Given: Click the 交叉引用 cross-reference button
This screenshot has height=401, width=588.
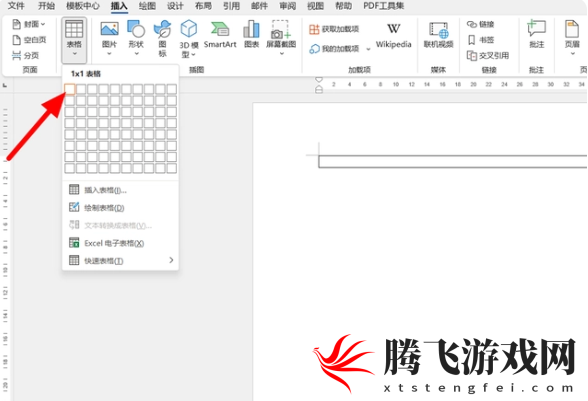Looking at the screenshot, I should (488, 56).
